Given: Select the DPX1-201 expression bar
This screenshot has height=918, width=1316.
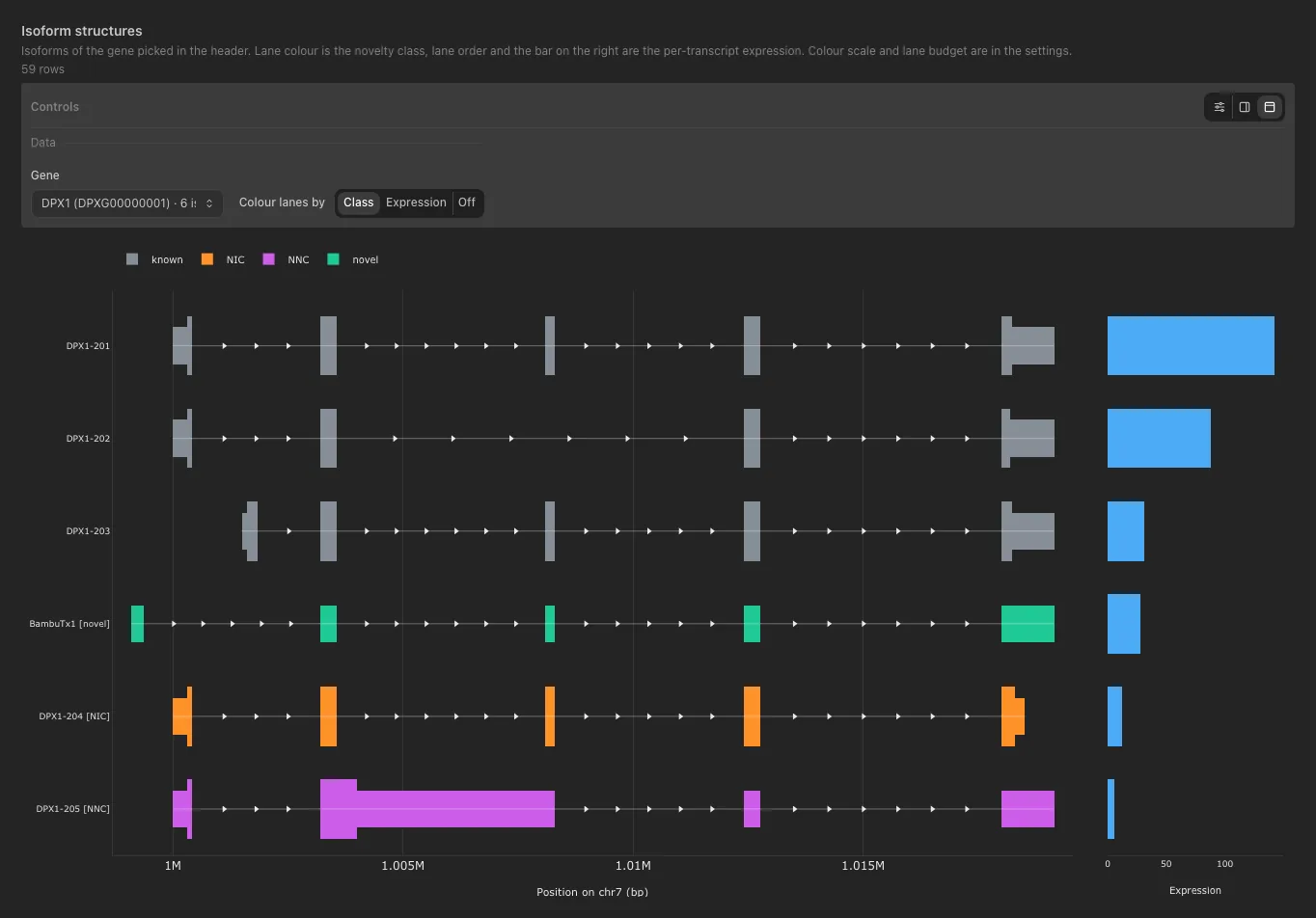Looking at the screenshot, I should (1191, 345).
